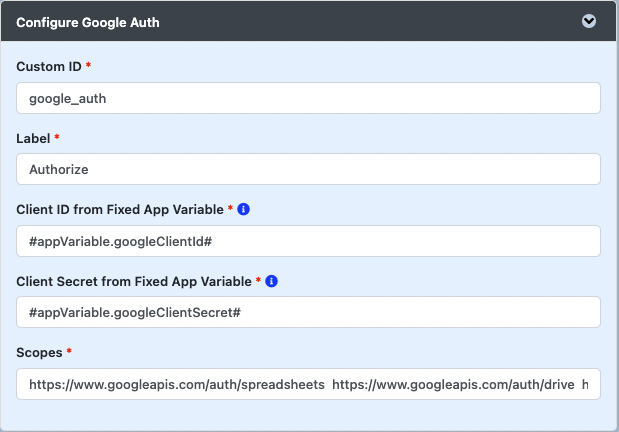Viewport: 619px width, 432px height.
Task: Click the spreadsheets scope URL in Scopes
Action: [x=177, y=384]
